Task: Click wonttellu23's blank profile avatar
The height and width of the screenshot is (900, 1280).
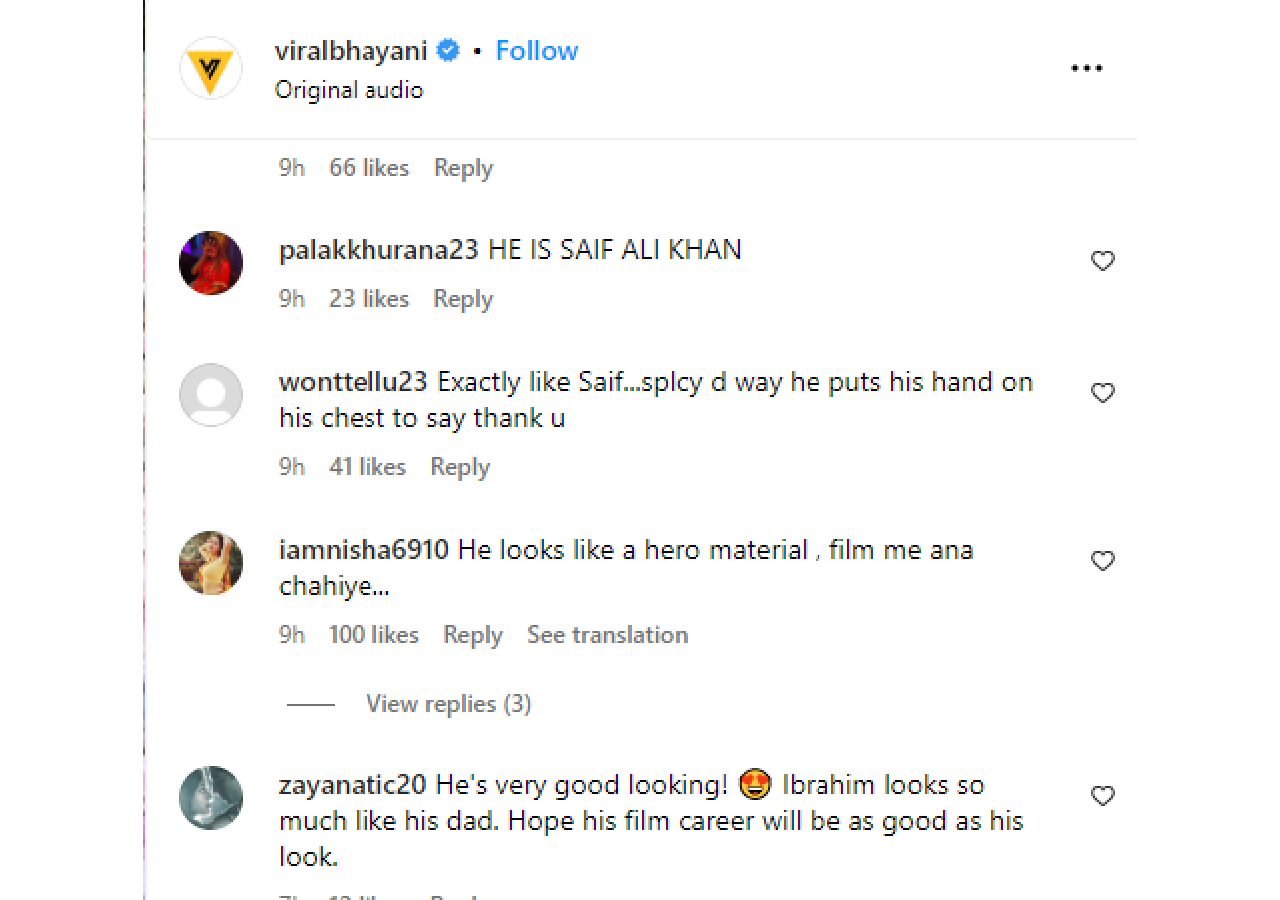Action: tap(210, 394)
